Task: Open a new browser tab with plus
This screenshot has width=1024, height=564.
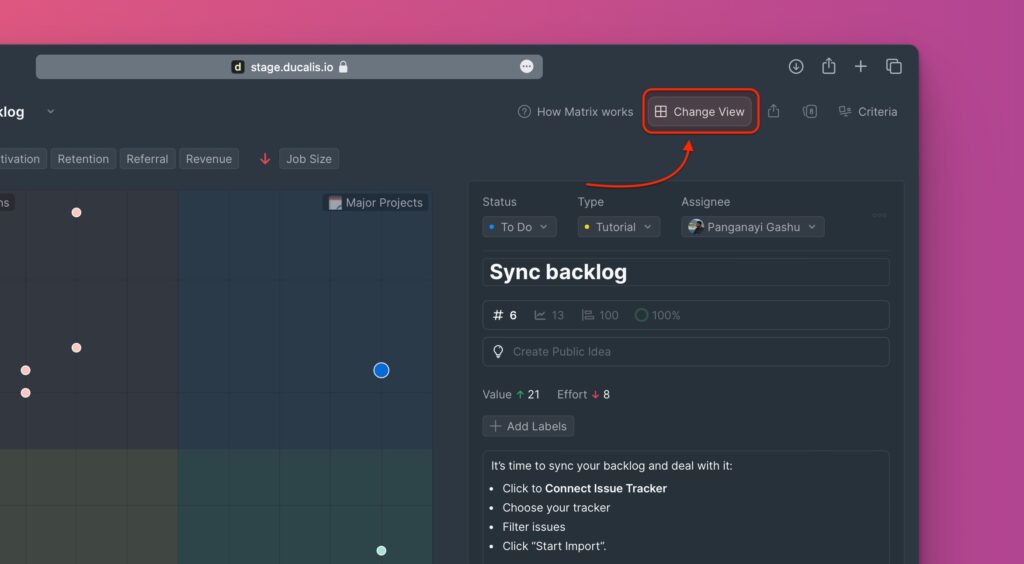Action: 860,67
